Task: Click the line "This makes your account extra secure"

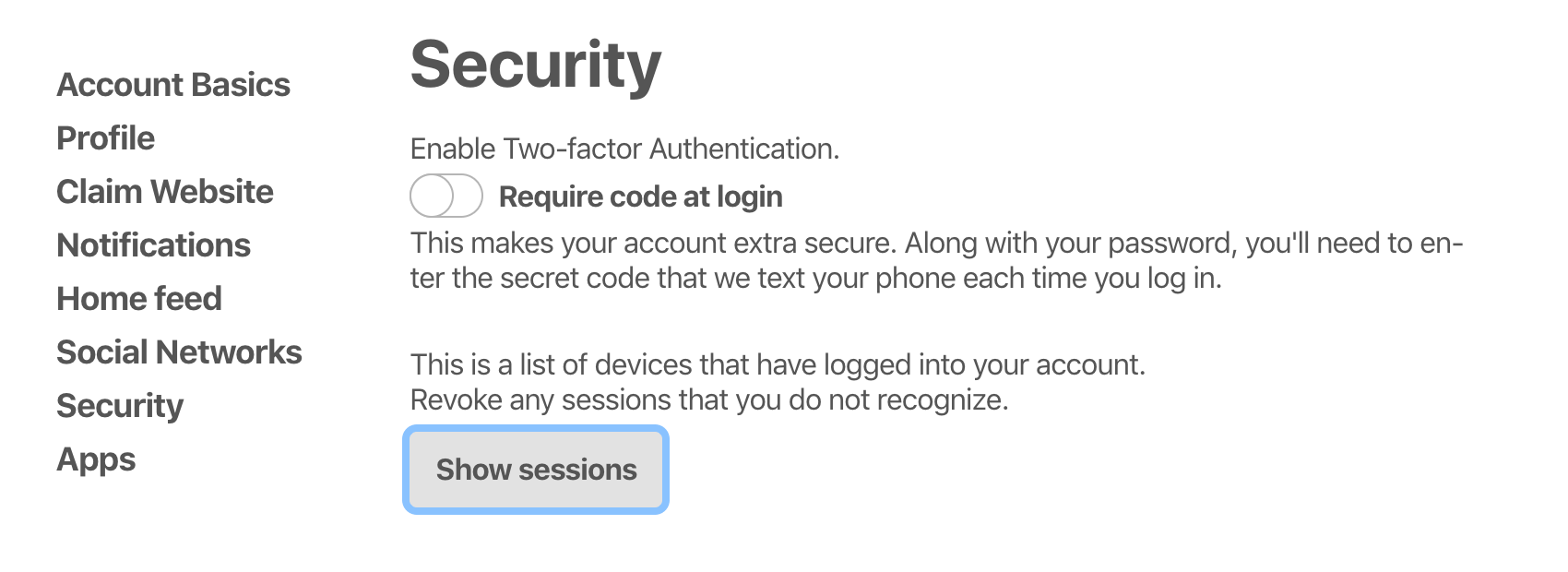Action: [936, 244]
